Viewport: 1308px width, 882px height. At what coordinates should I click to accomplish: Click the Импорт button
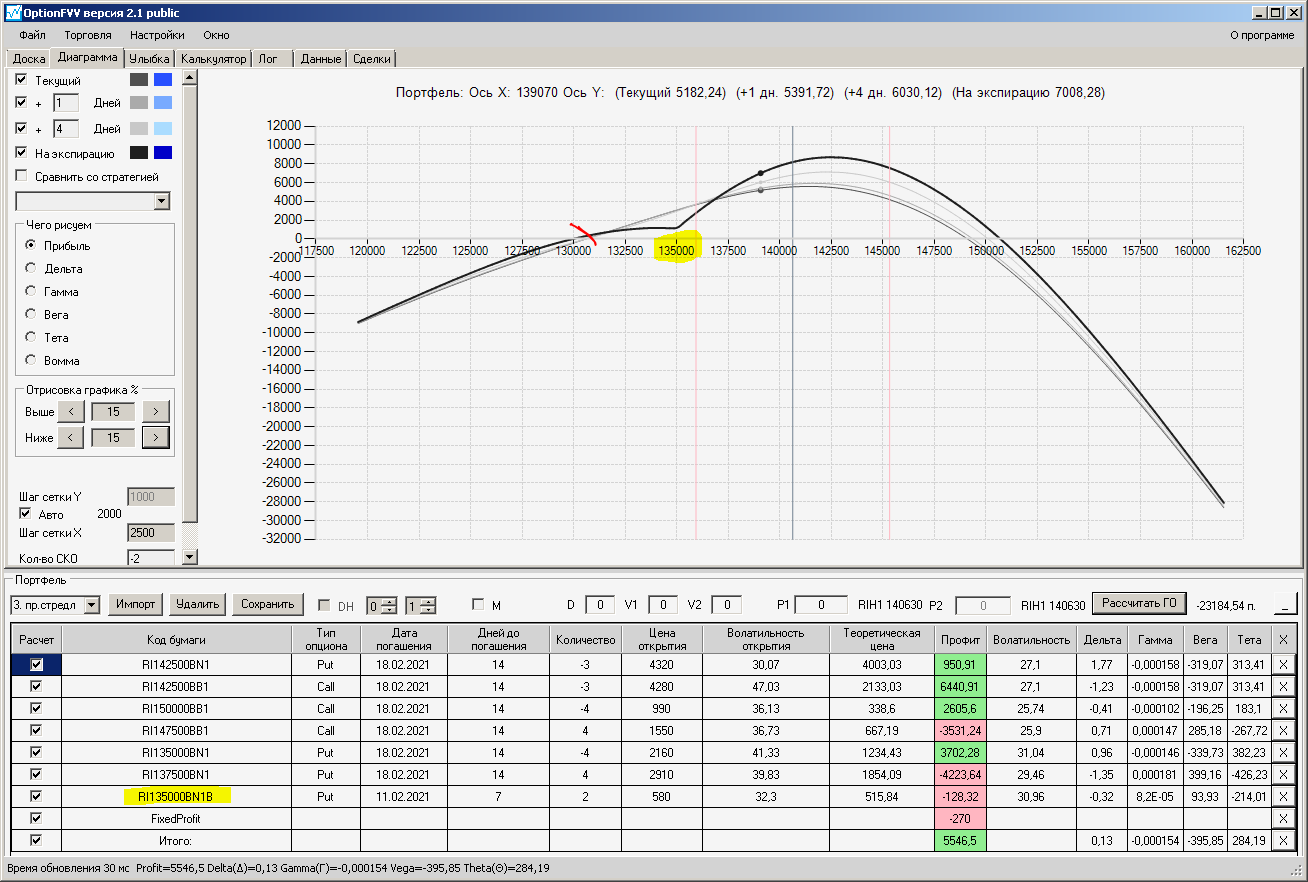[136, 604]
